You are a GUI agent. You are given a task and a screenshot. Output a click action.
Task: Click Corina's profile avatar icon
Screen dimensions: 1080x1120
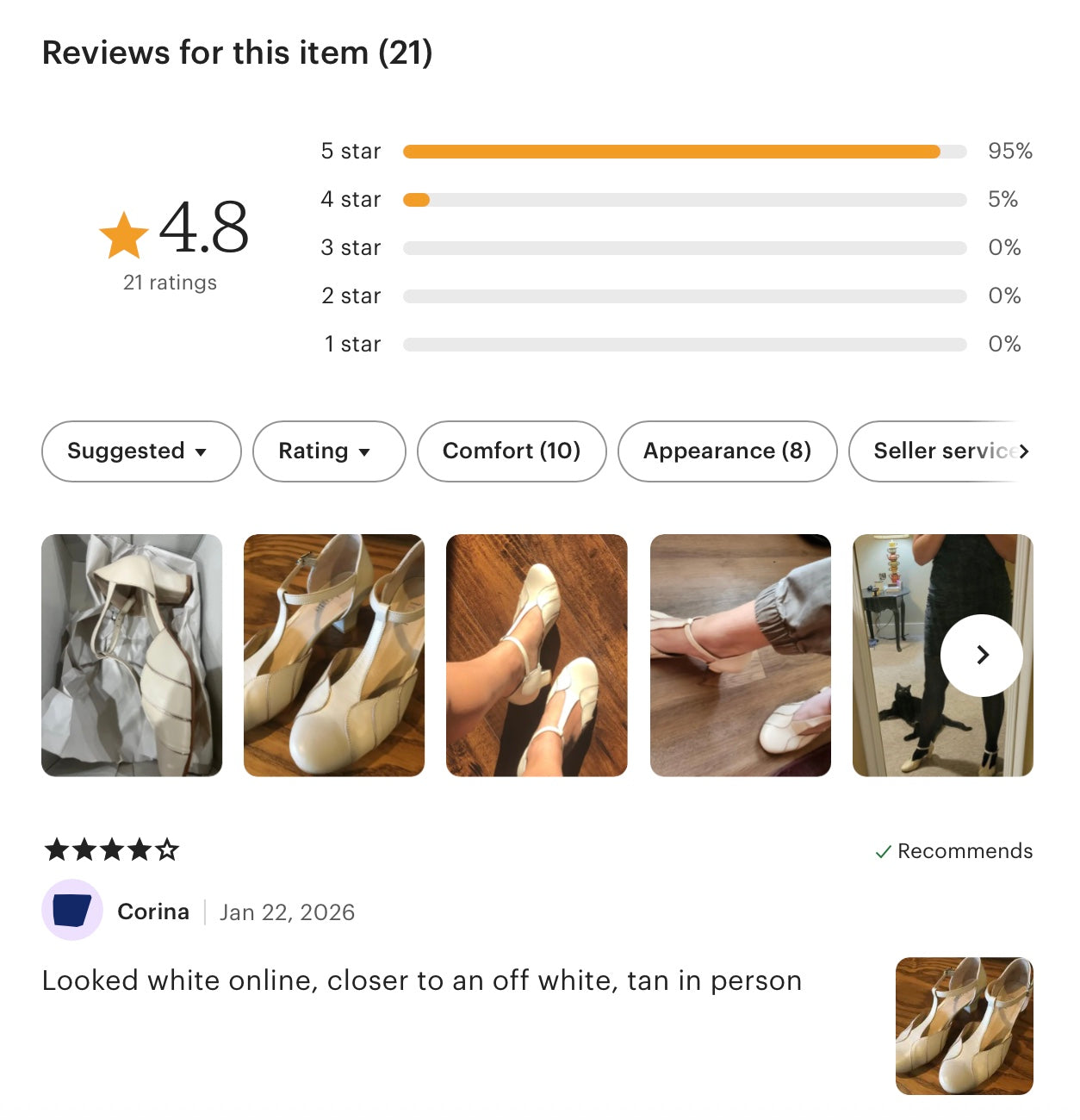point(72,910)
